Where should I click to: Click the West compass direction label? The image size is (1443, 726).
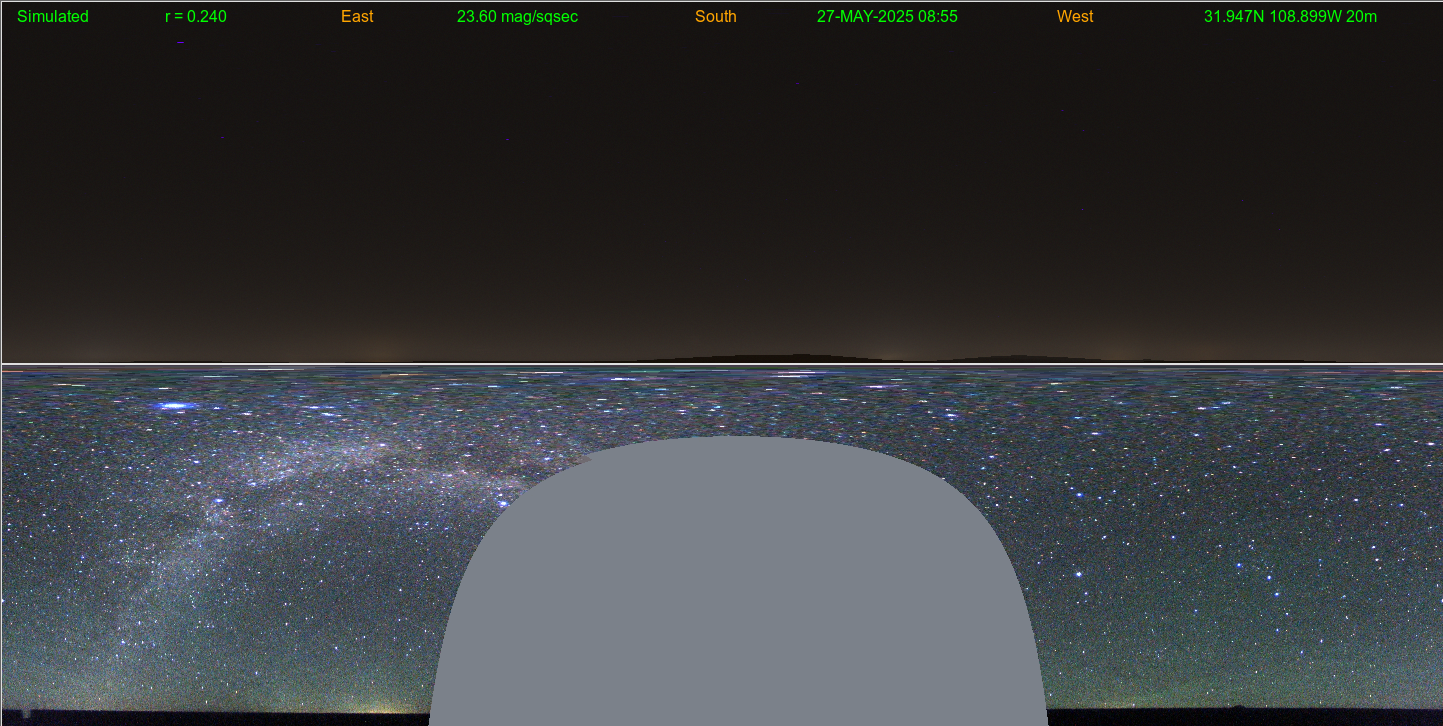pyautogui.click(x=1075, y=17)
